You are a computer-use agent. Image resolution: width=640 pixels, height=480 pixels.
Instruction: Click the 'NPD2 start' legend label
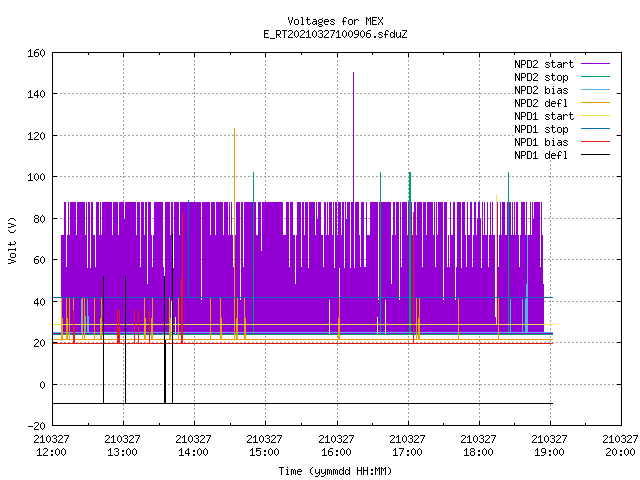click(544, 64)
